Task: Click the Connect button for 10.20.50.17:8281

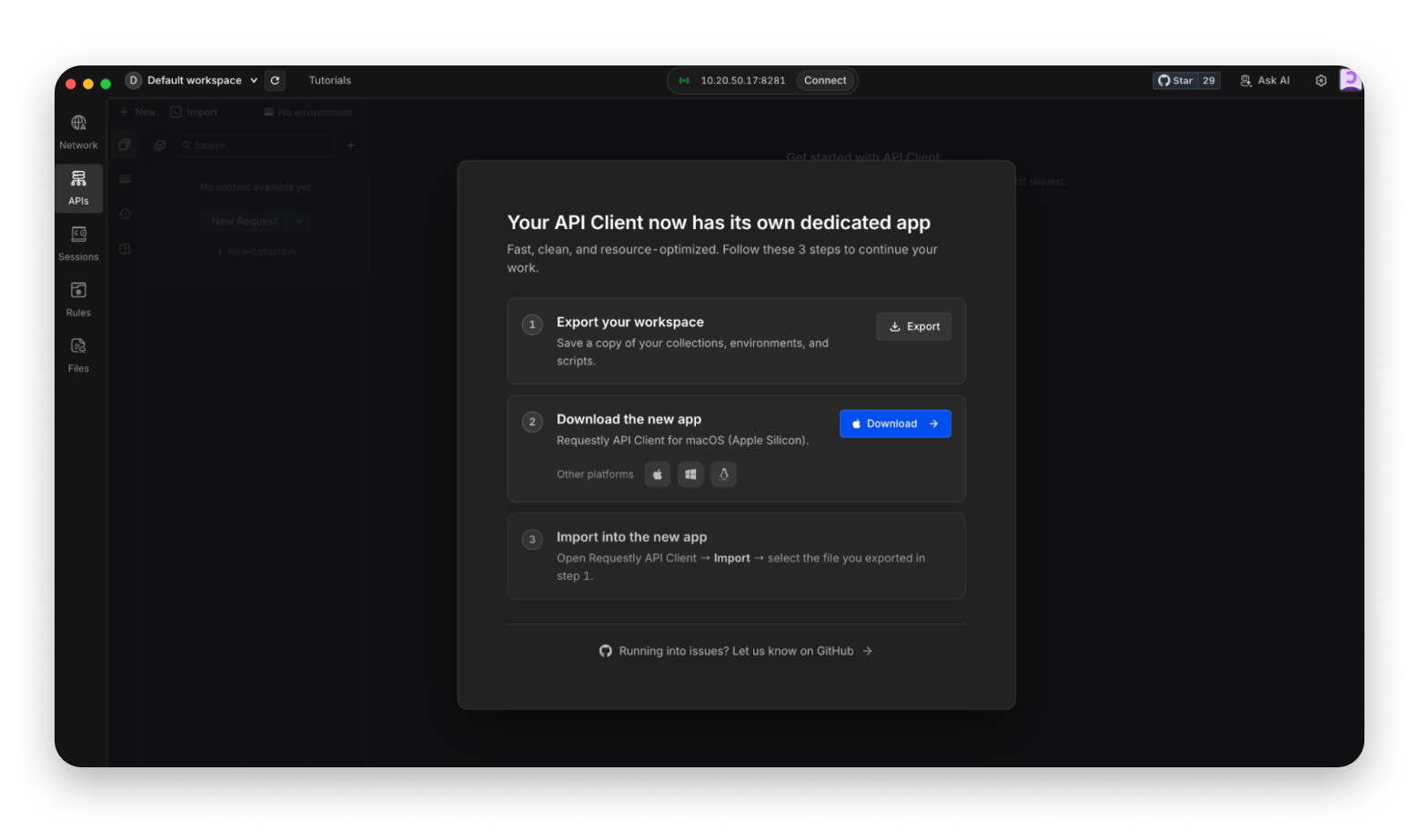Action: (825, 80)
